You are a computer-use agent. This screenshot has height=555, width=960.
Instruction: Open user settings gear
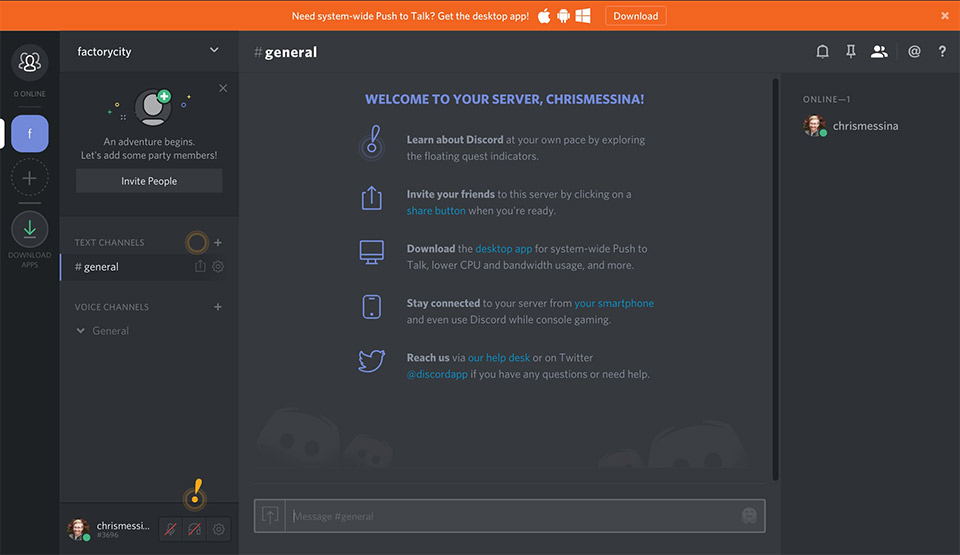[x=219, y=529]
